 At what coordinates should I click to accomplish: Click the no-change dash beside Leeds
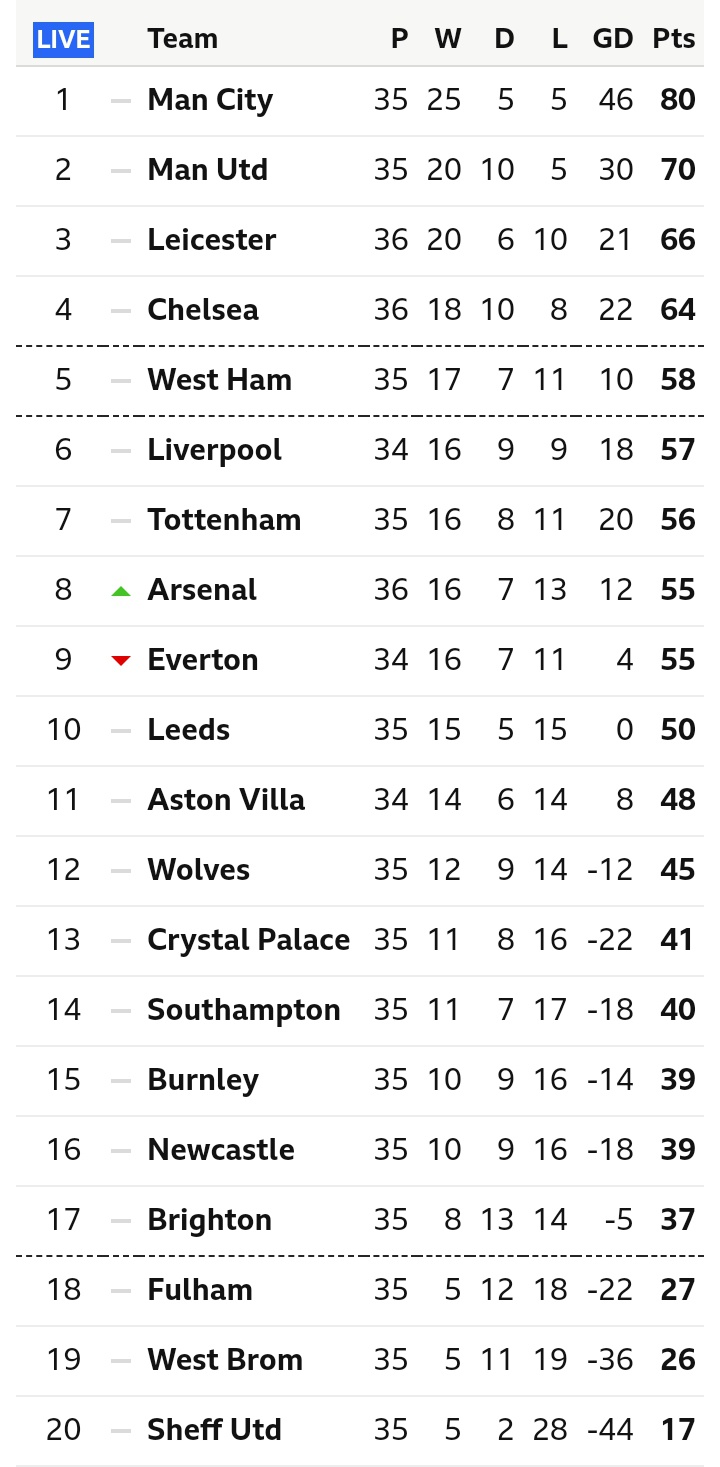coord(121,731)
